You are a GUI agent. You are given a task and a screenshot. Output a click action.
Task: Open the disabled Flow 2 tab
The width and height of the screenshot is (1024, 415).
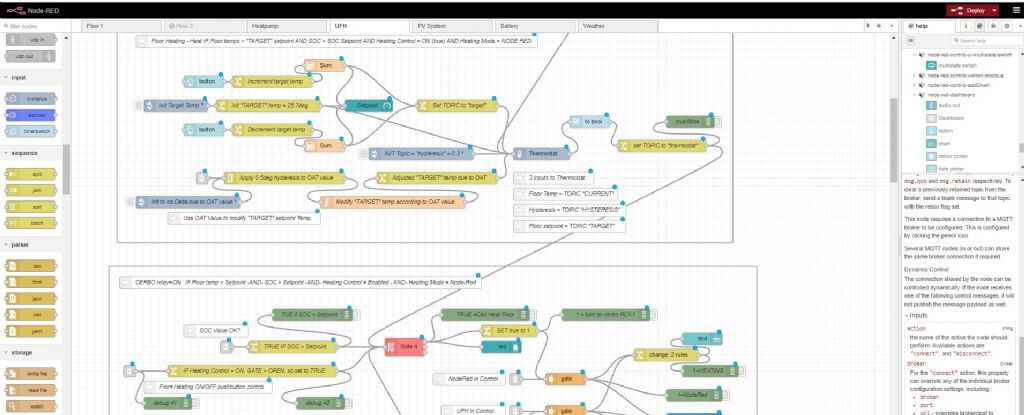tap(204, 26)
